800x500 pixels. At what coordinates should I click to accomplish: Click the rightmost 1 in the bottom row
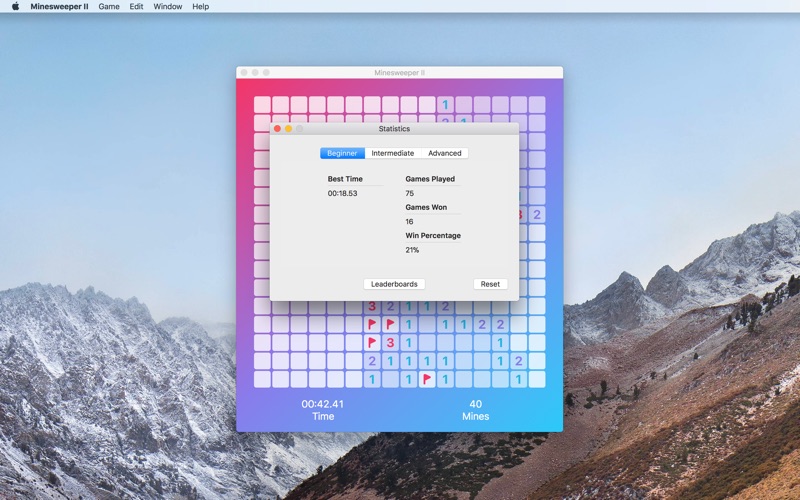point(518,379)
